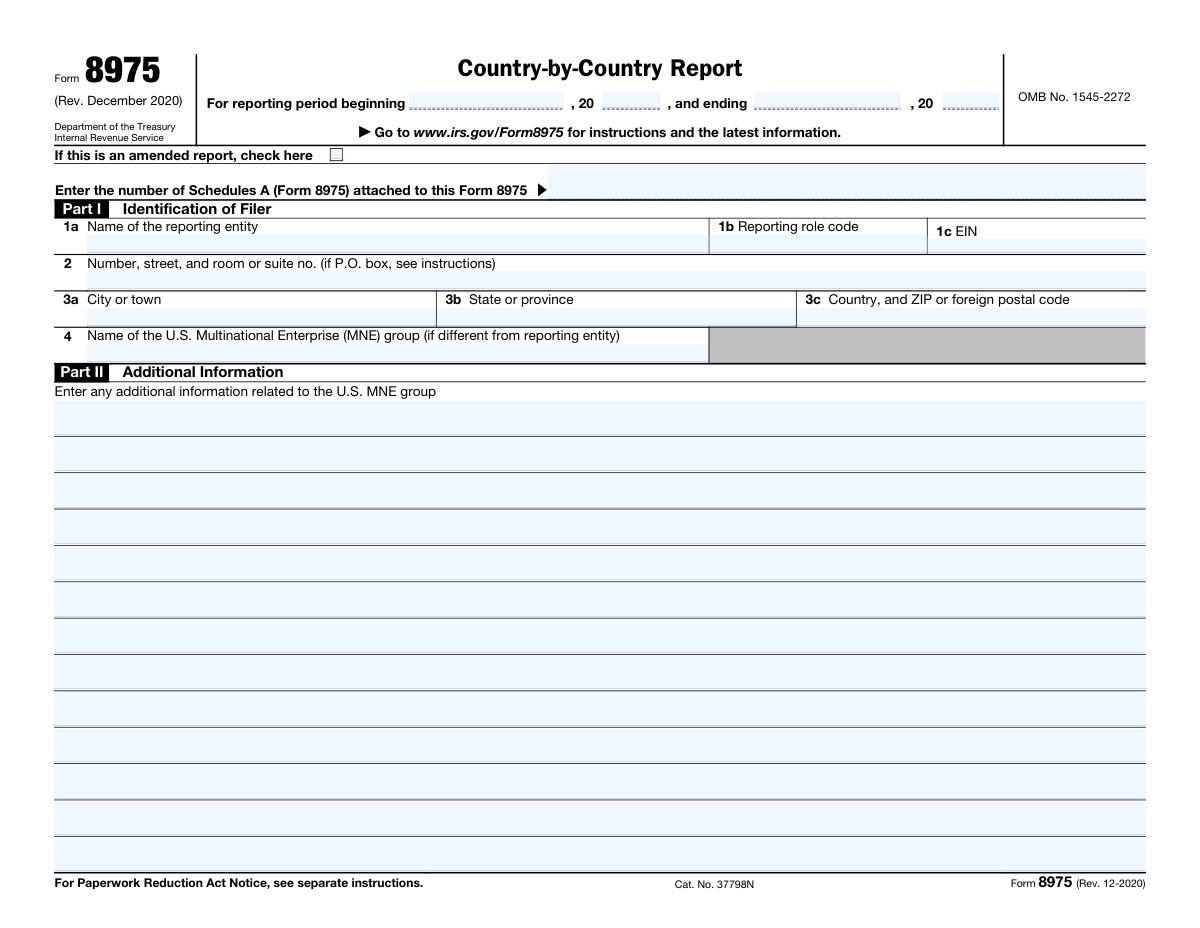The image size is (1200, 928).
Task: Click the first Part II additional information line
Action: click(x=600, y=418)
